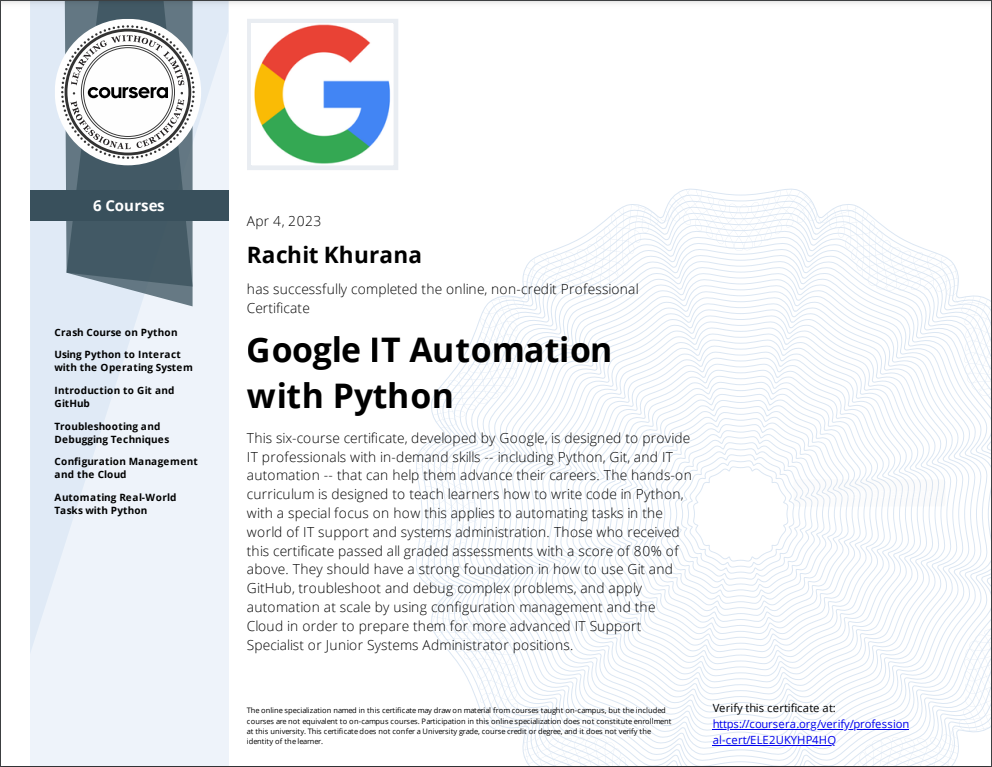Open Crash Course on Python
This screenshot has height=767, width=992.
pyautogui.click(x=115, y=332)
